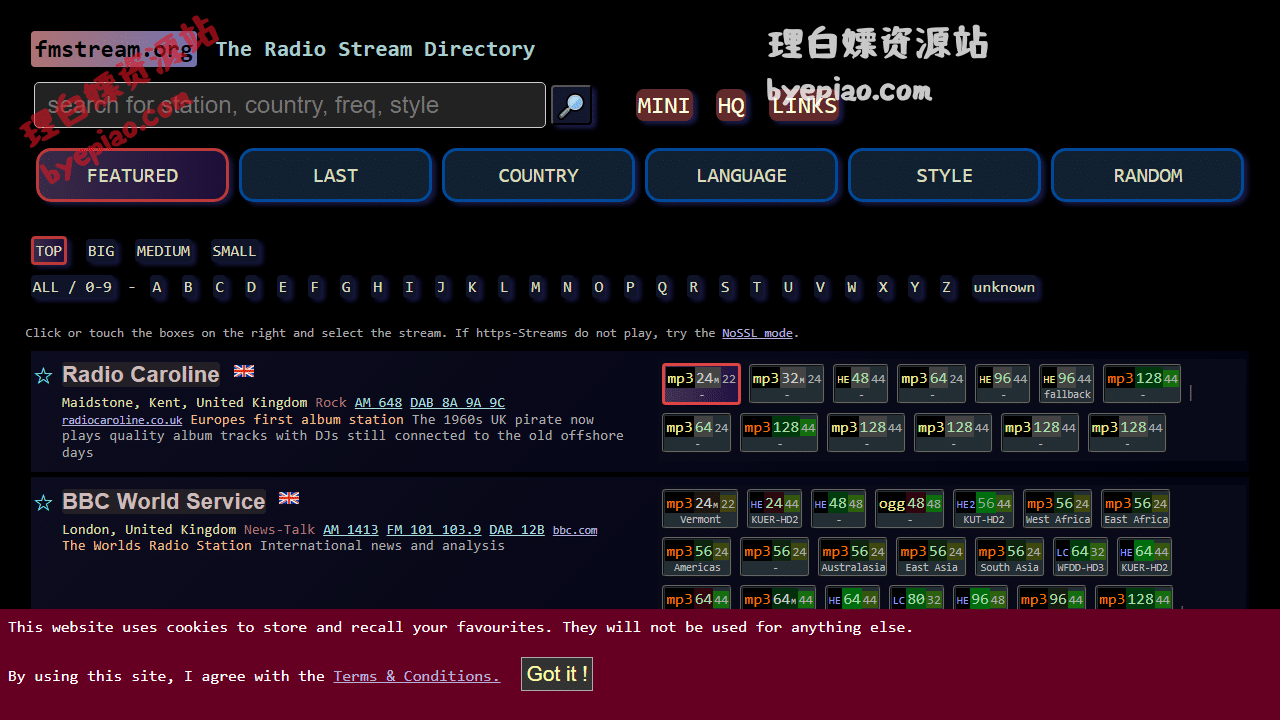Favourite BBC World Service with its star
The height and width of the screenshot is (720, 1280).
[43, 503]
